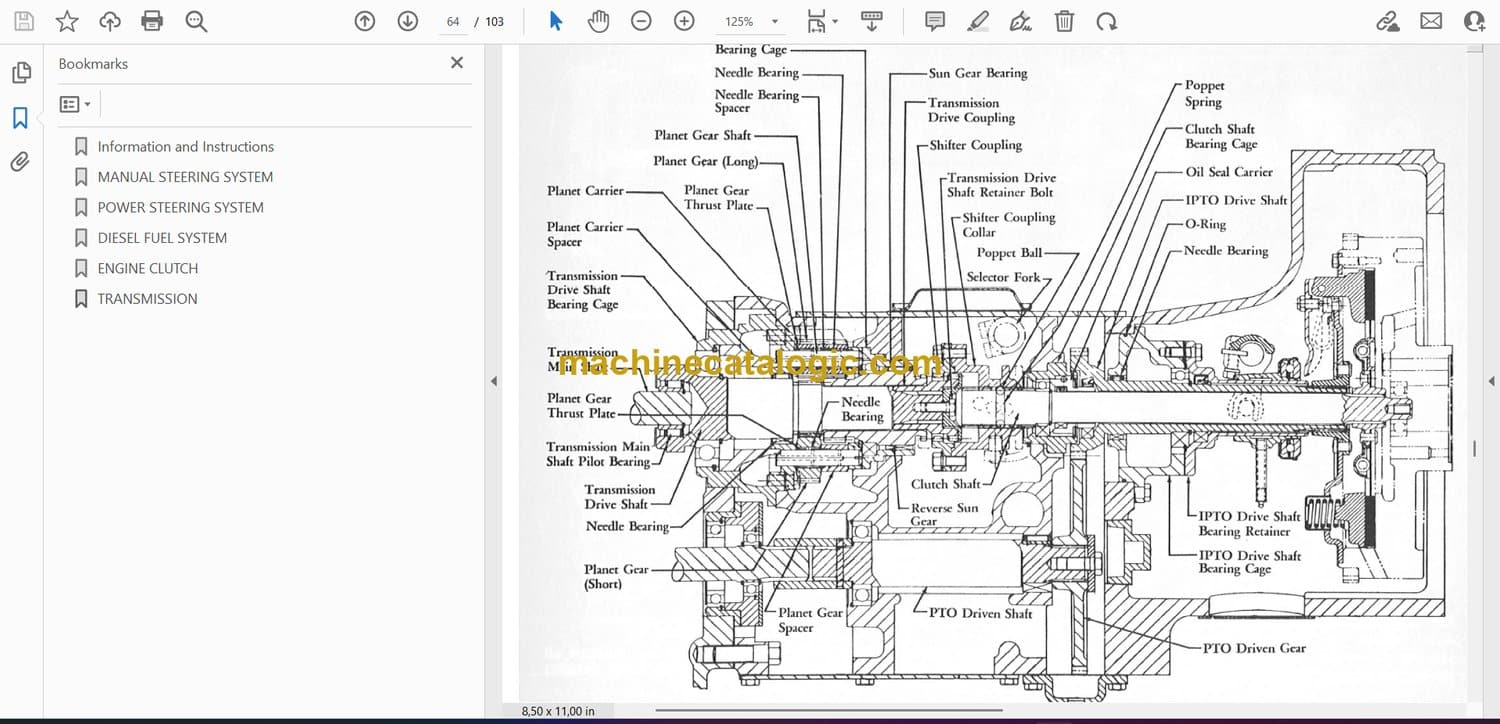Viewport: 1500px width, 724px height.
Task: Add a sticky note comment
Action: 935,21
